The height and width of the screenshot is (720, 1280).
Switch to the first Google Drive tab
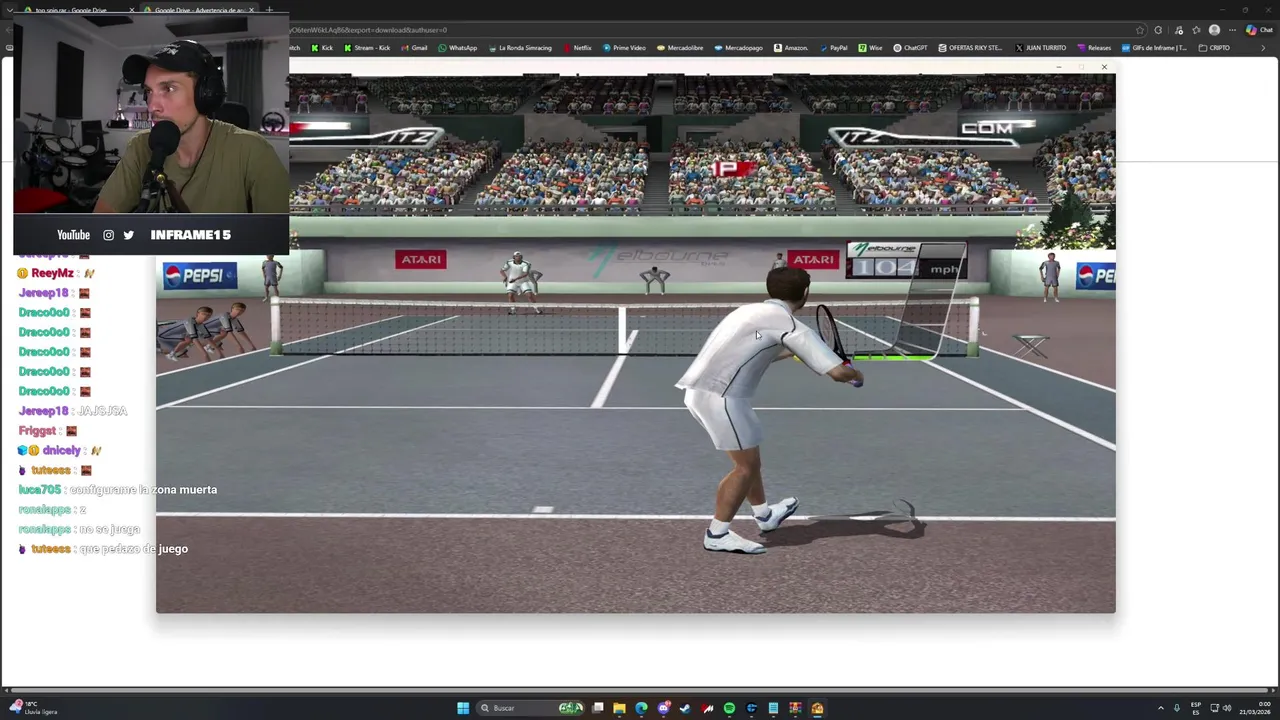tap(78, 10)
